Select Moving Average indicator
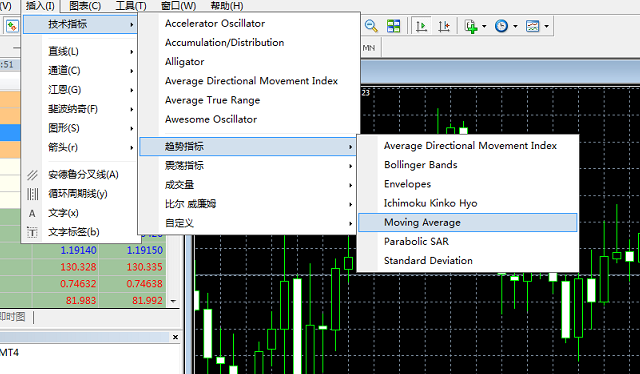640x374 pixels. [x=468, y=223]
